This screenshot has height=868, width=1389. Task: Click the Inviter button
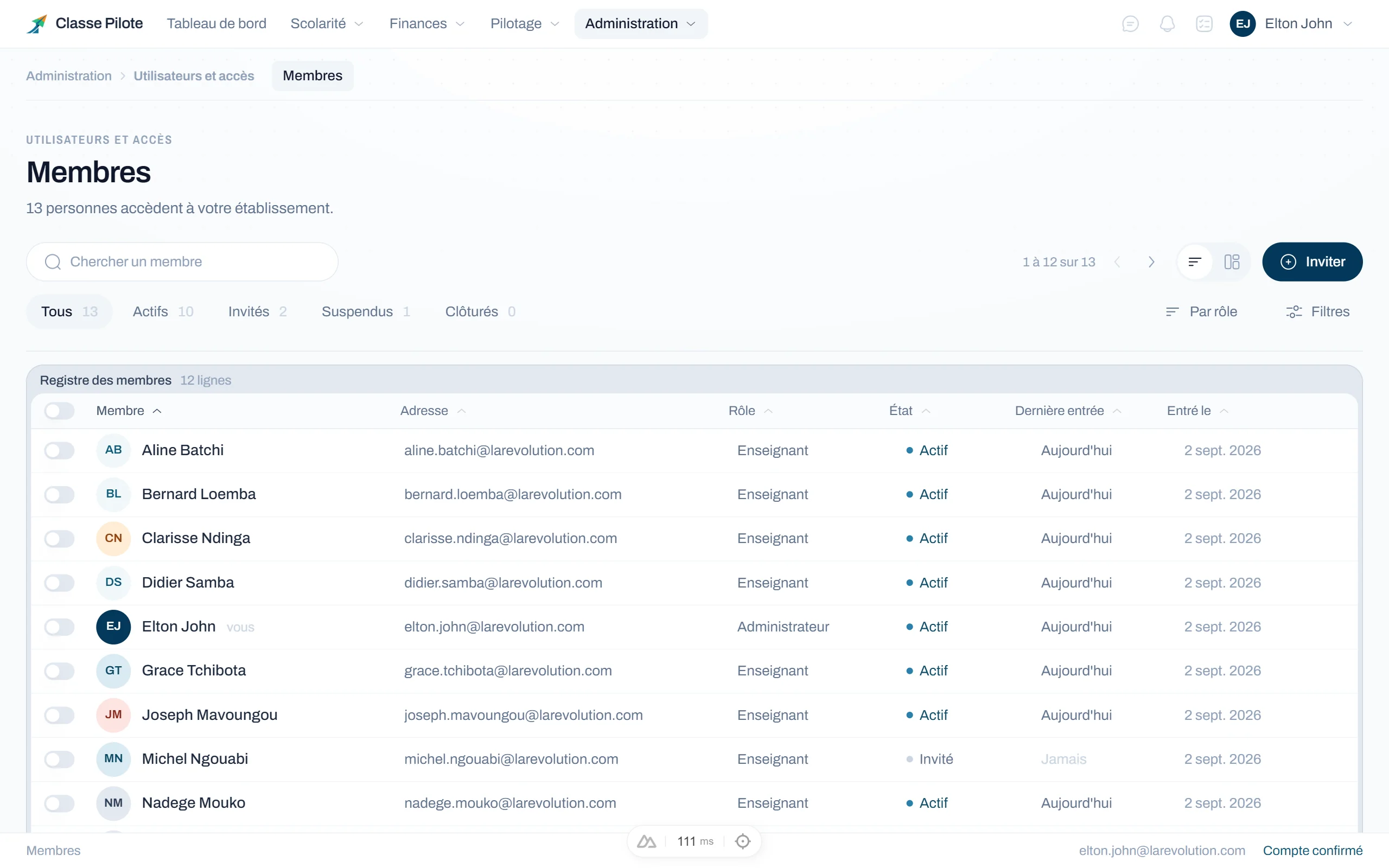pyautogui.click(x=1312, y=262)
